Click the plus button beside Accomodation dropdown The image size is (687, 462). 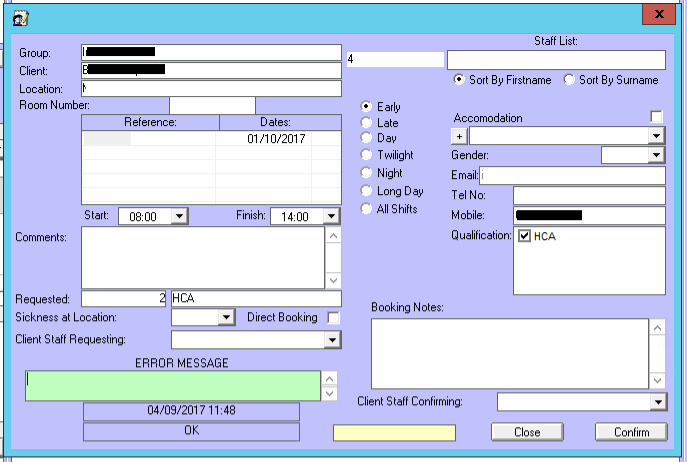(x=459, y=136)
